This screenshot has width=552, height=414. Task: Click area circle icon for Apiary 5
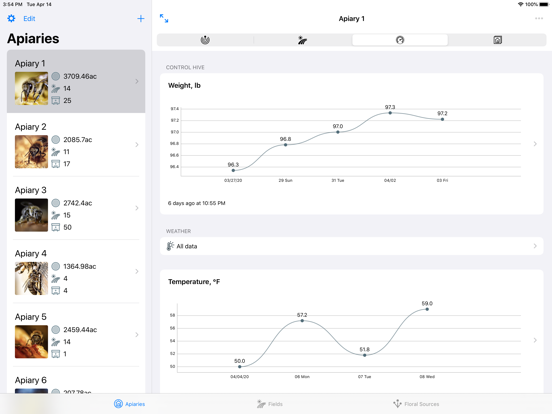[x=56, y=330]
